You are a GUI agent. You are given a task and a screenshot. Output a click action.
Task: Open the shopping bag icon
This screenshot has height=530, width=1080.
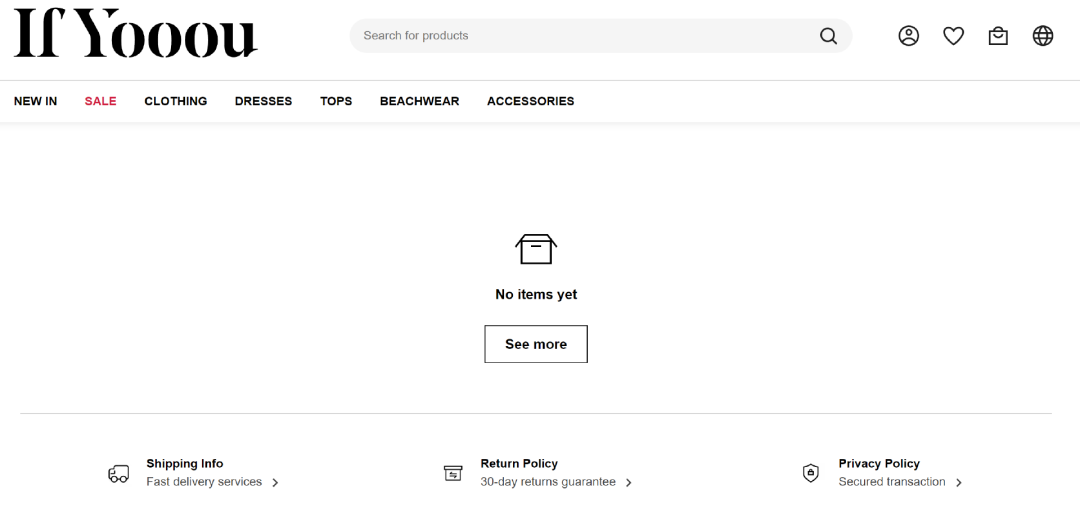[998, 36]
